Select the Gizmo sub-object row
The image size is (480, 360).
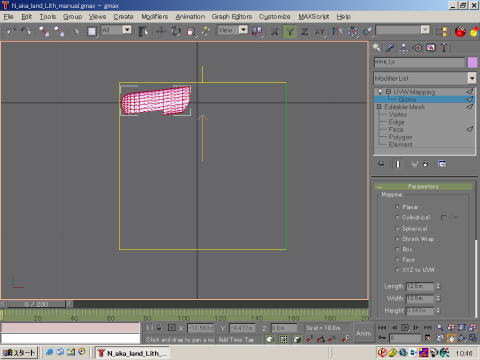424,99
